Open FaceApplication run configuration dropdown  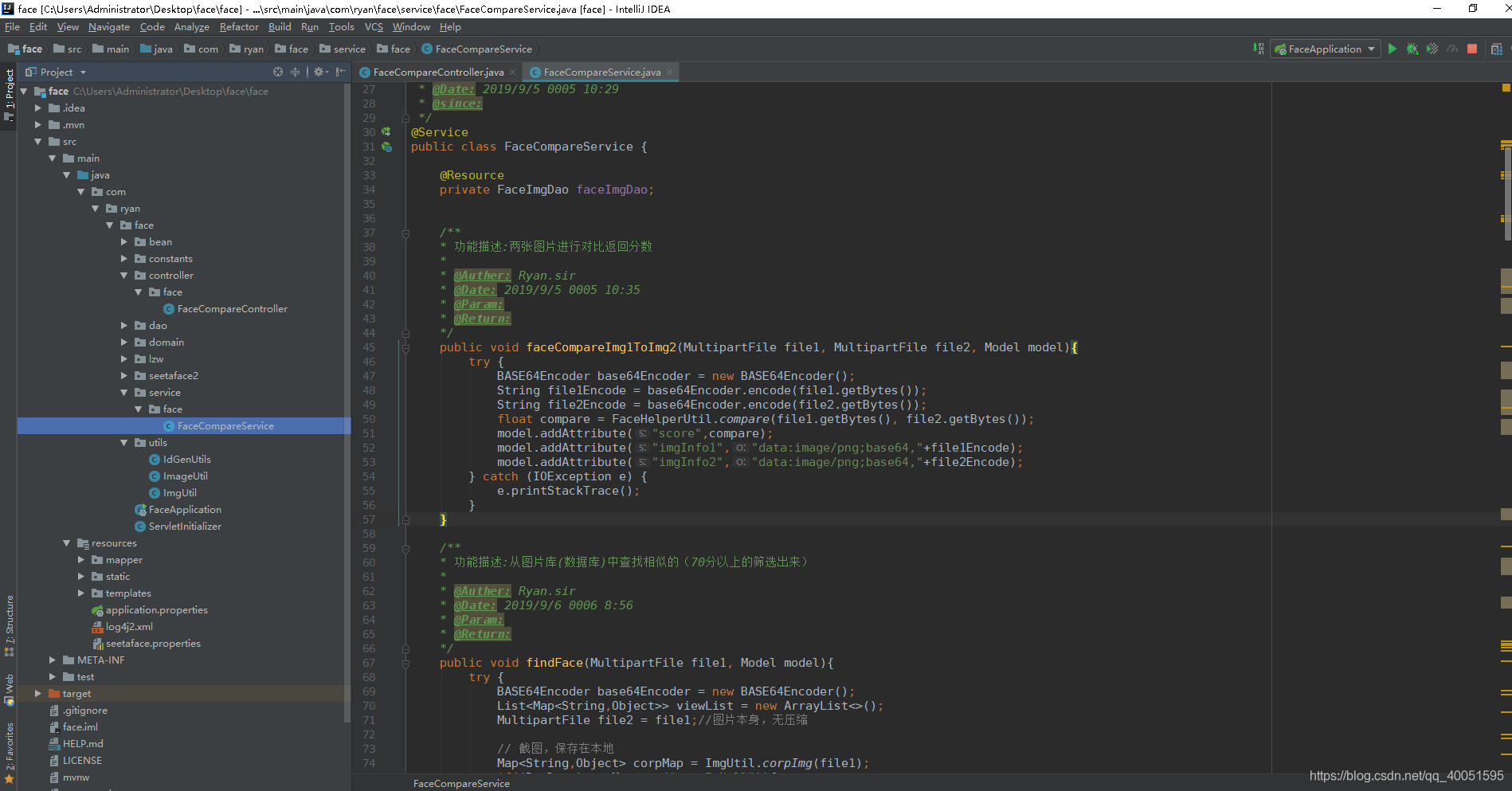tap(1326, 49)
